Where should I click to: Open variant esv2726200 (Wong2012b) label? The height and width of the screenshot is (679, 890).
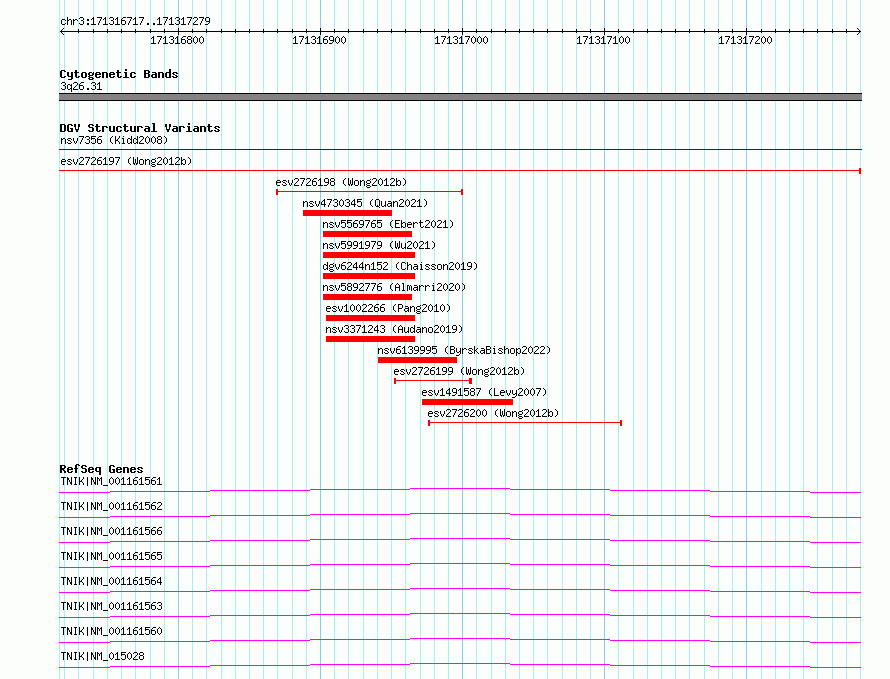493,413
